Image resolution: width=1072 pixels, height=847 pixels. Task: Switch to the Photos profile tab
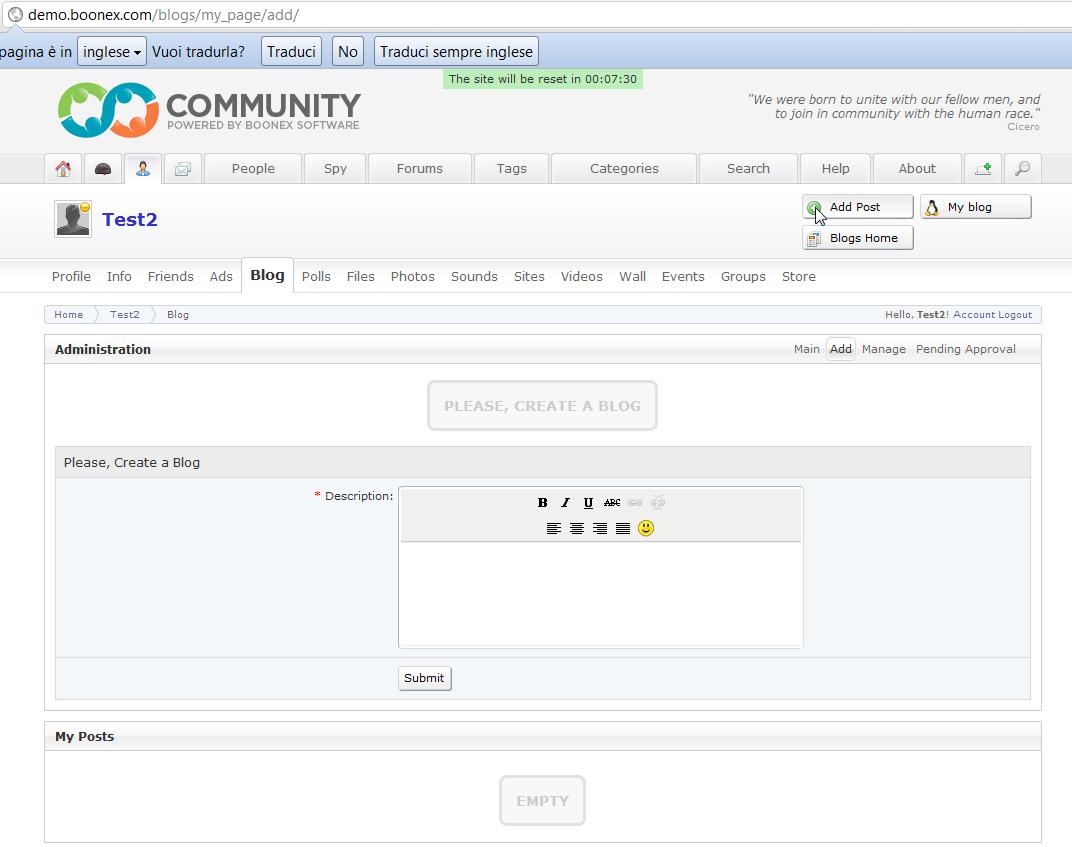point(412,277)
